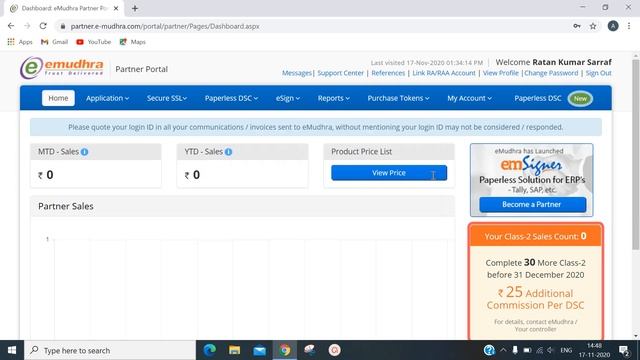Viewport: 640px width, 360px height.
Task: Click the battery tray icon
Action: tap(527, 350)
